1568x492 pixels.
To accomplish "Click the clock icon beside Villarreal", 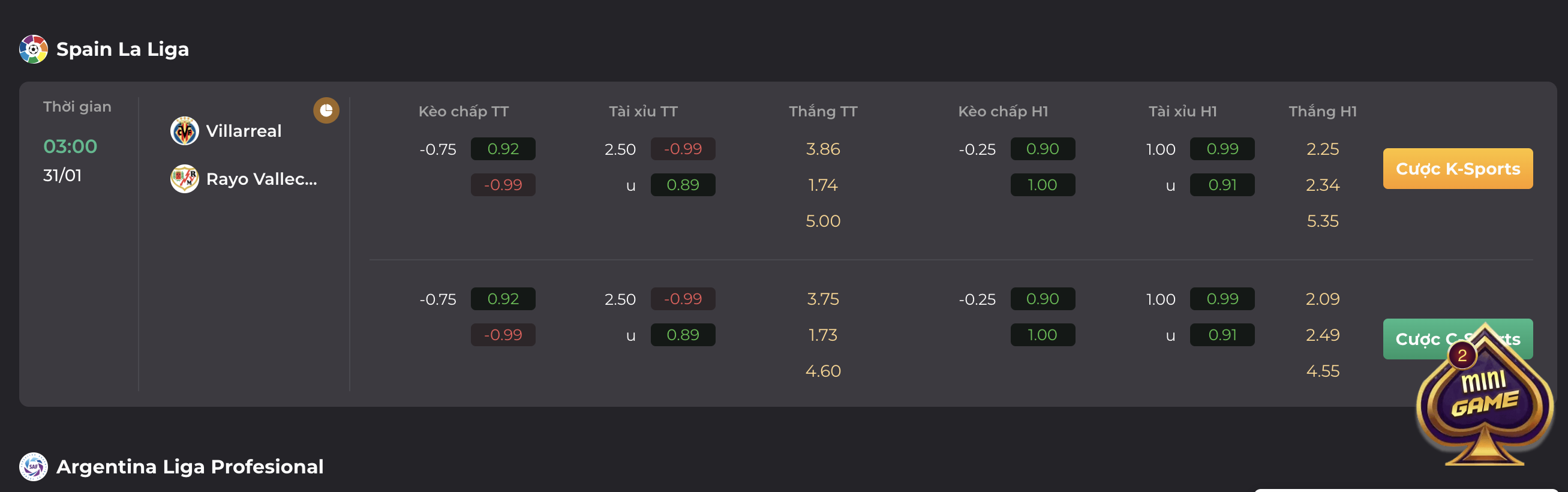I will pyautogui.click(x=326, y=110).
